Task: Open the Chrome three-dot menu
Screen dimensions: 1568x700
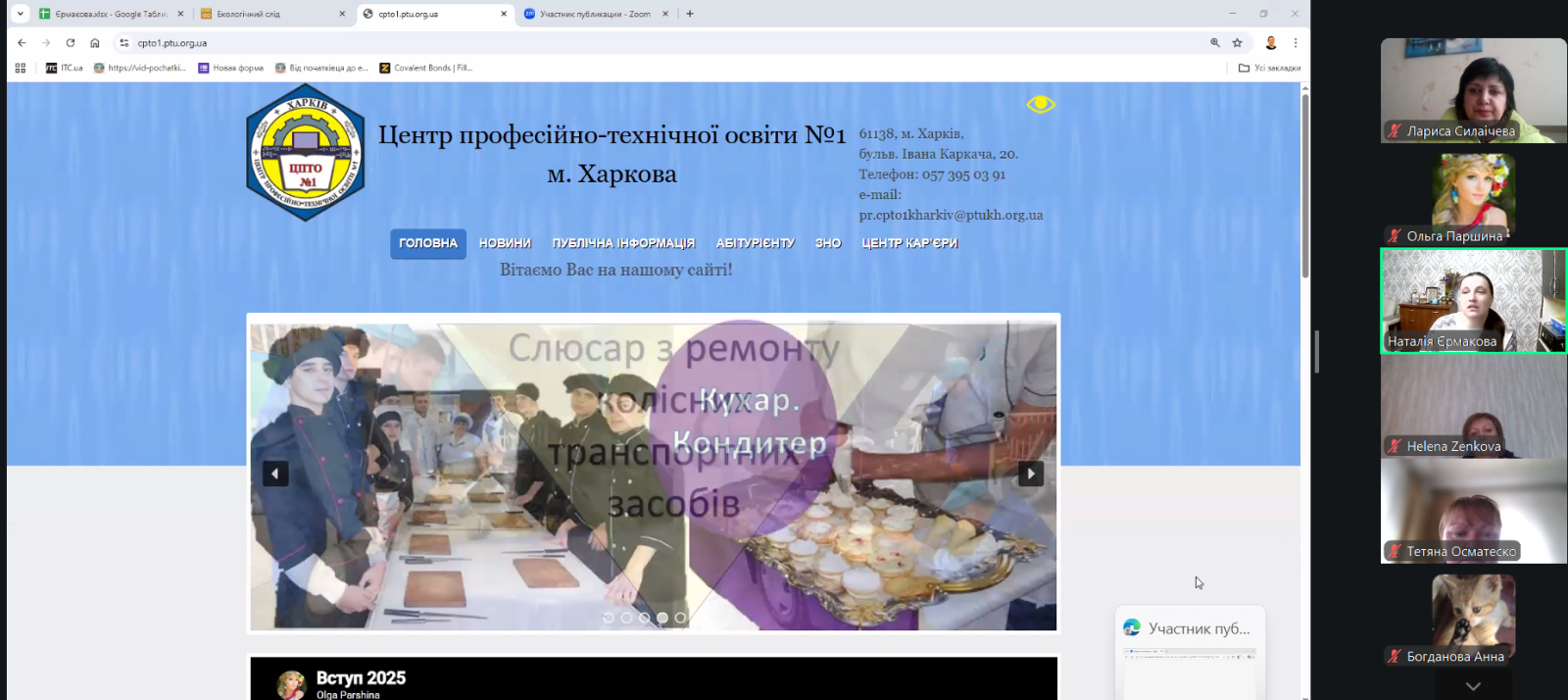Action: 1296,43
